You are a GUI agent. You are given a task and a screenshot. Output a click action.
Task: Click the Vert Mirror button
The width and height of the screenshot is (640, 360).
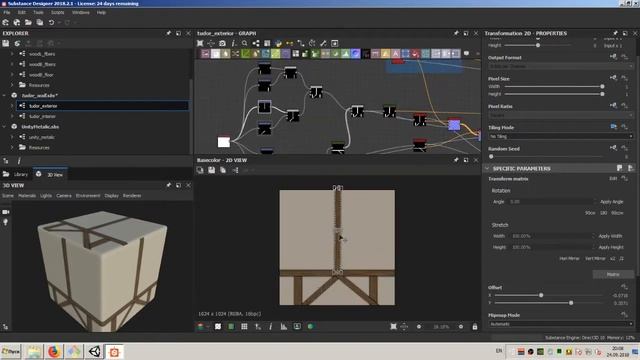coord(595,258)
